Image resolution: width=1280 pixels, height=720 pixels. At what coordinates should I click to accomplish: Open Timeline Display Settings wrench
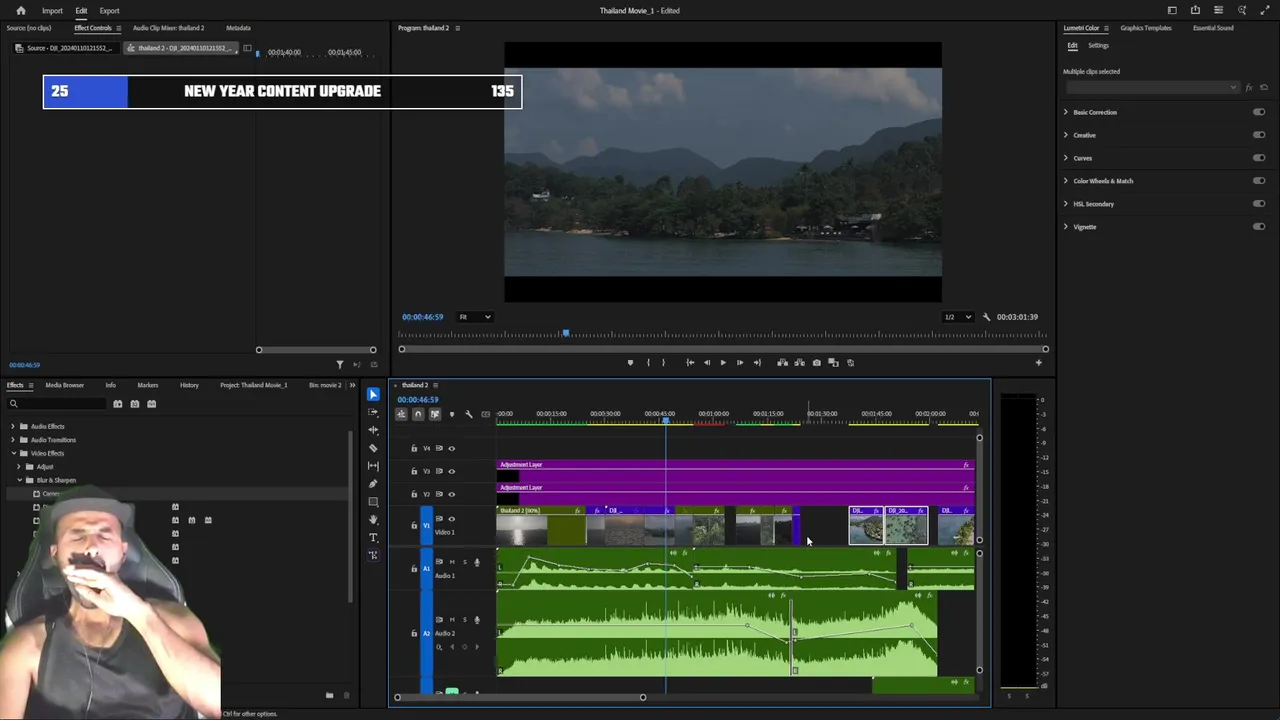pyautogui.click(x=468, y=414)
